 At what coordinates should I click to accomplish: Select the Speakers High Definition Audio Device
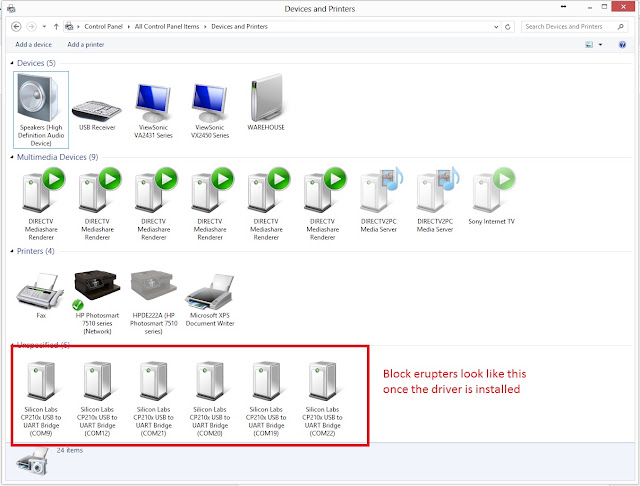41,110
